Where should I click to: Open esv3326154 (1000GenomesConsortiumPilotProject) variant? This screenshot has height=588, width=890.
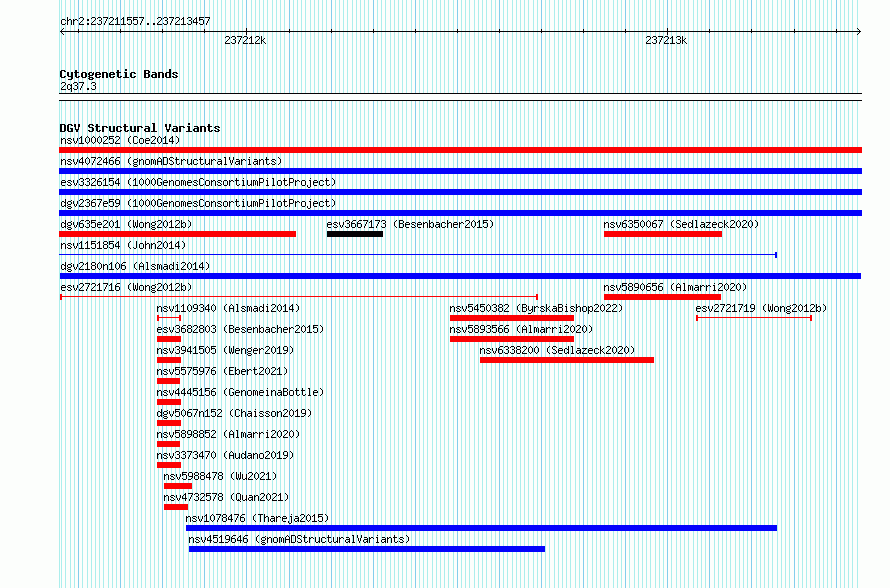click(198, 182)
